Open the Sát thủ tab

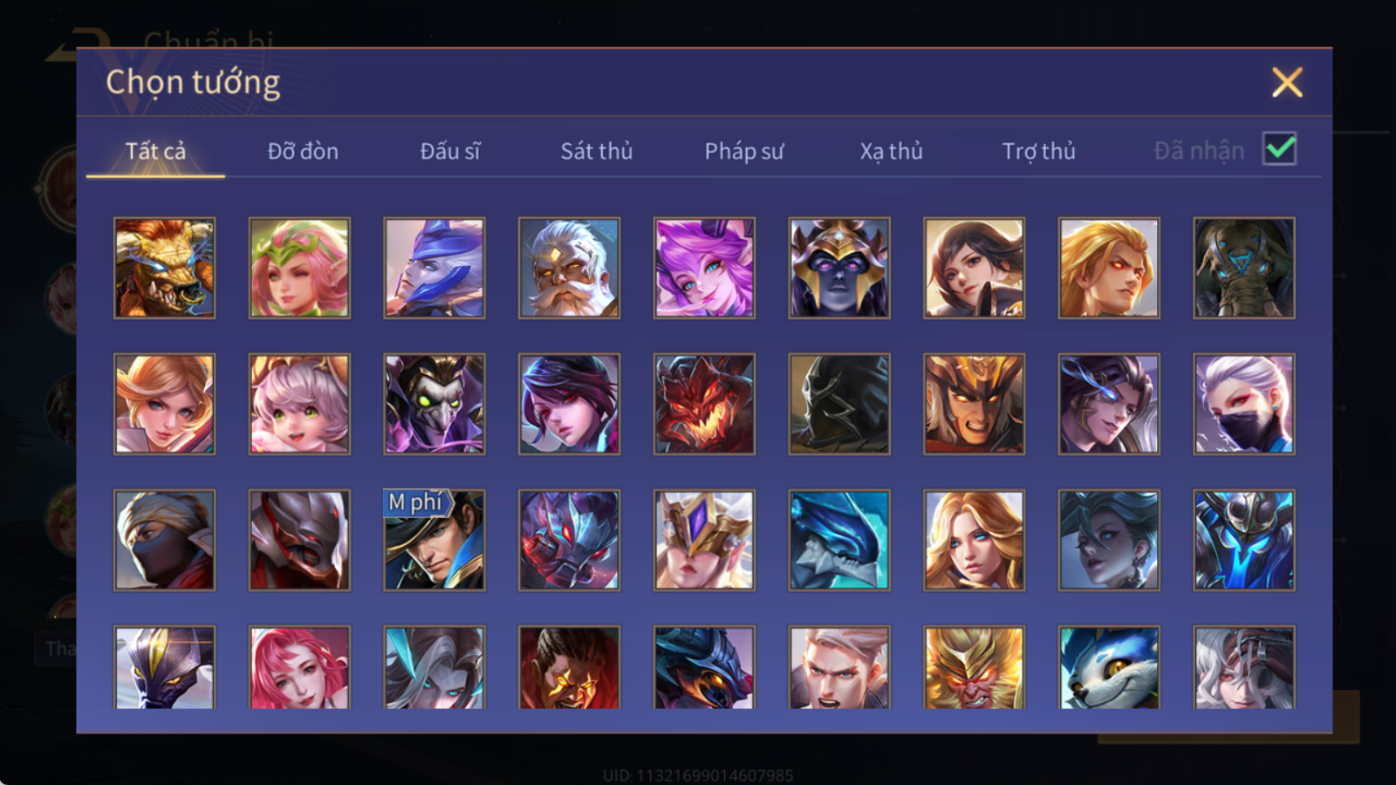[596, 151]
